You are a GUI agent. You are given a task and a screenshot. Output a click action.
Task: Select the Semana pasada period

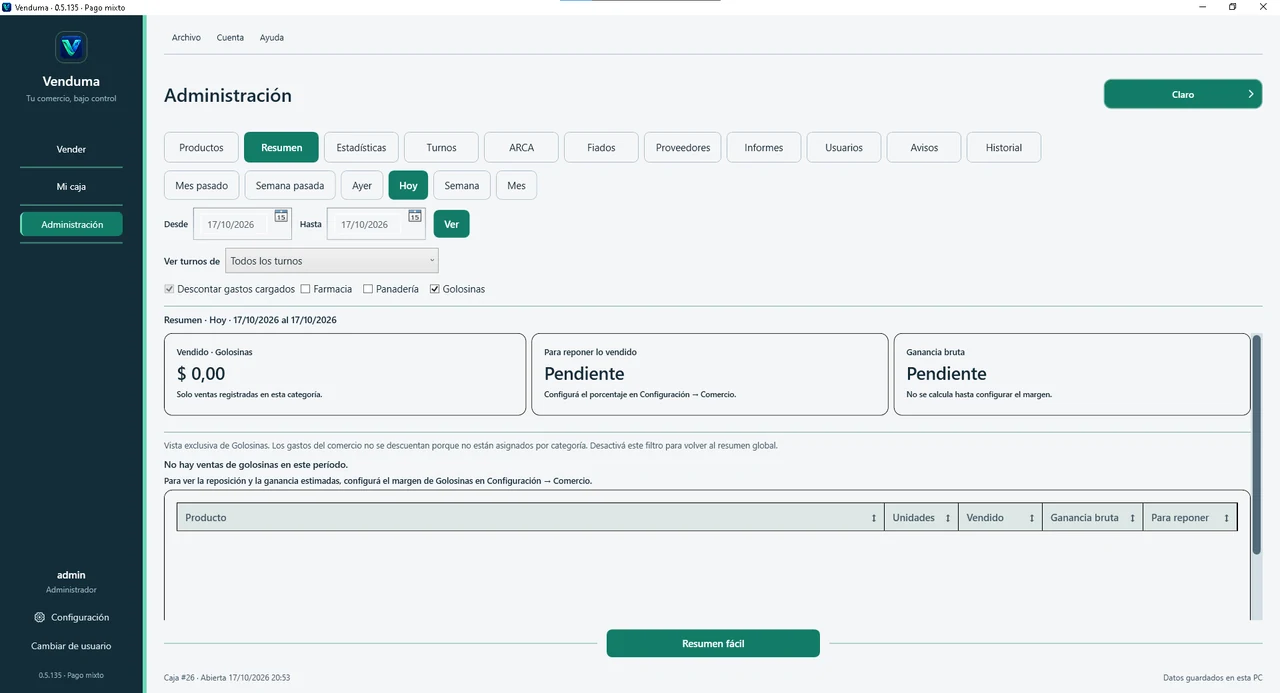(290, 186)
